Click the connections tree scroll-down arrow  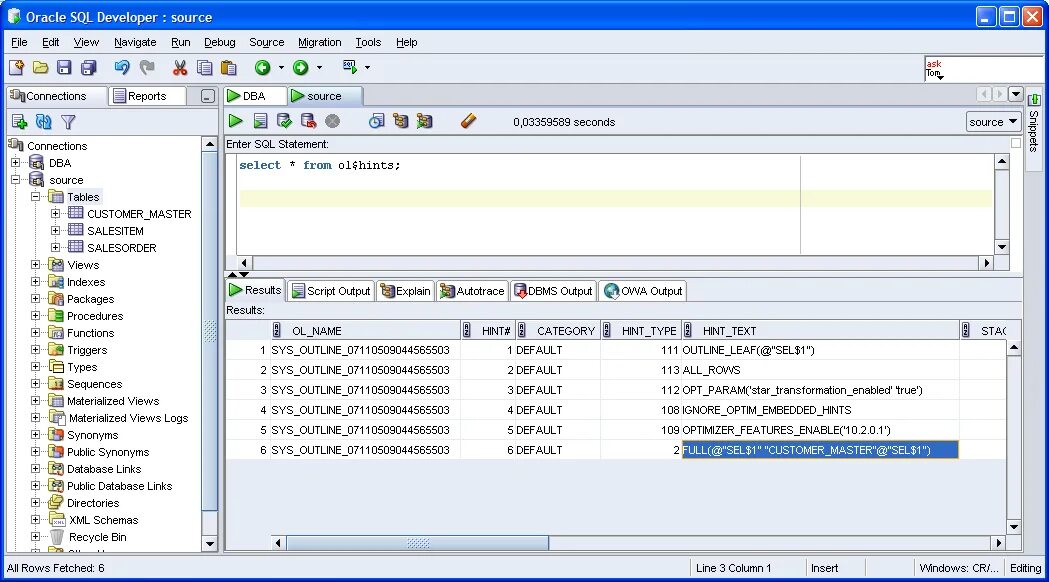point(209,544)
